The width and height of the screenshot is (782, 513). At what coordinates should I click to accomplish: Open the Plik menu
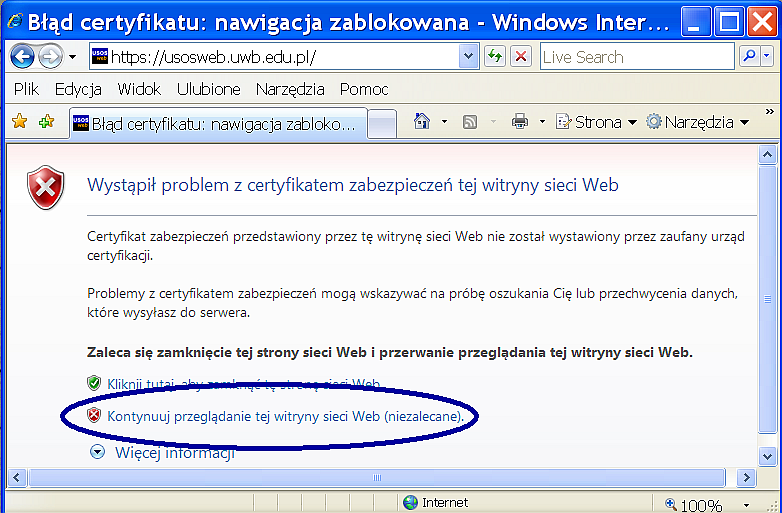click(x=26, y=89)
